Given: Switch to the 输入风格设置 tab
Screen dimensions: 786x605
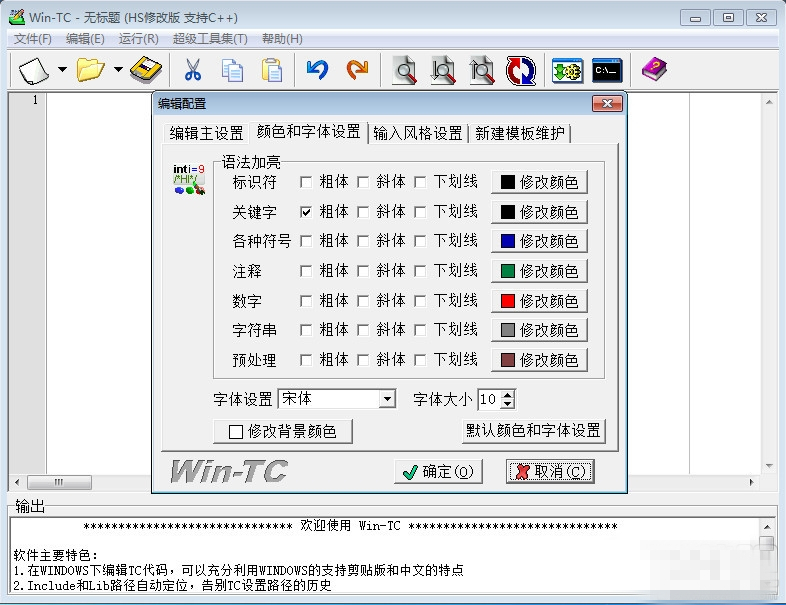Looking at the screenshot, I should click(418, 133).
